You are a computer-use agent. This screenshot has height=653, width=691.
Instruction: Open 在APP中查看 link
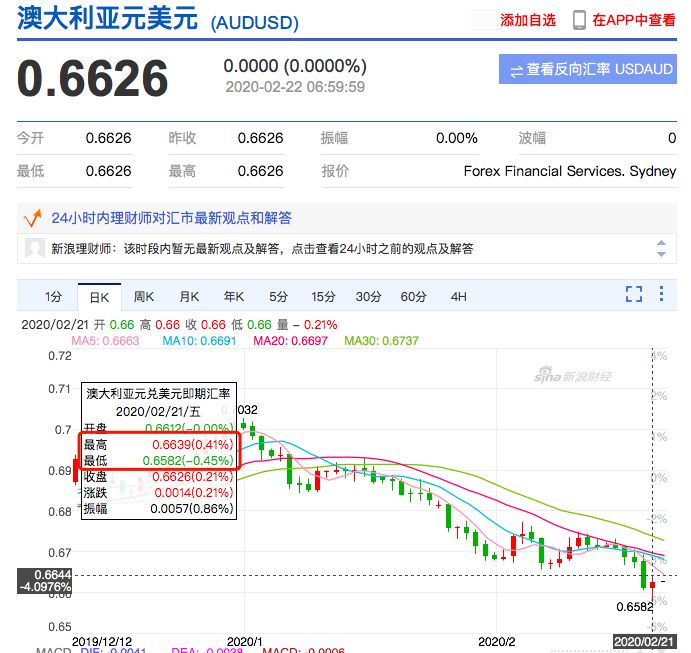click(x=633, y=20)
